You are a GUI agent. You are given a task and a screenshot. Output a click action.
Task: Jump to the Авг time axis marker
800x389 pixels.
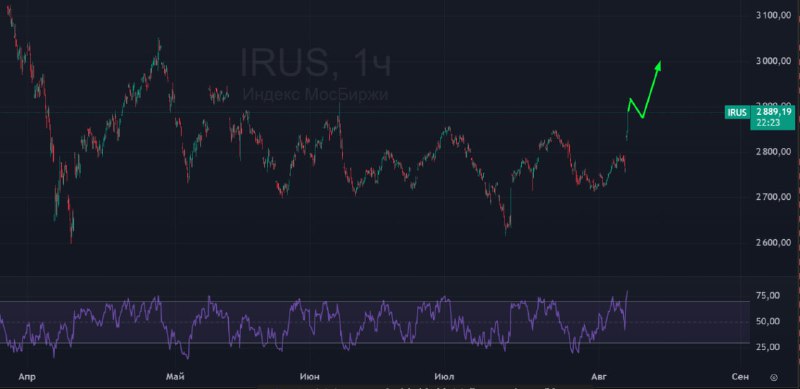point(599,377)
